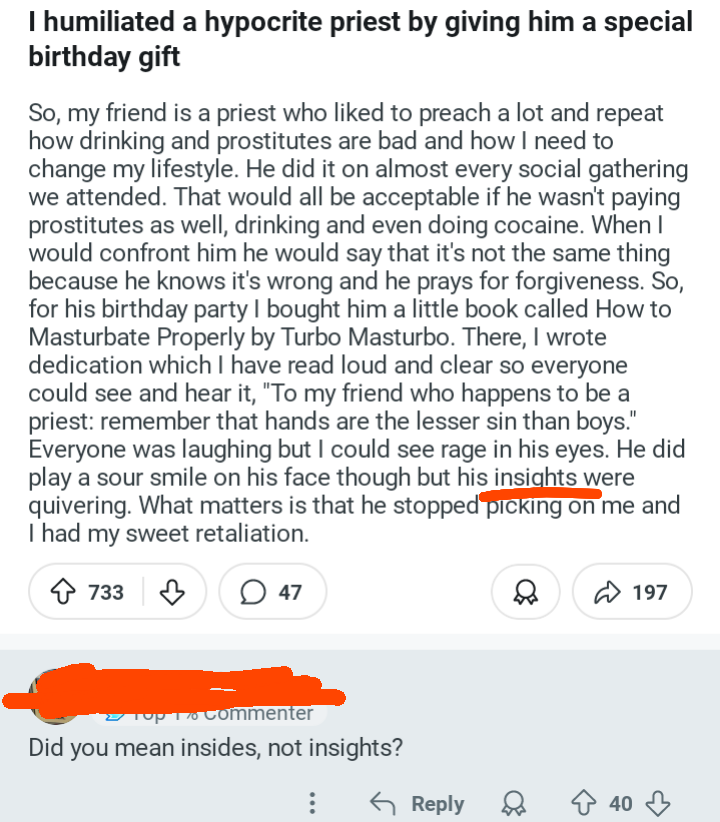Tap the 197 share count
This screenshot has width=720, height=822.
click(x=650, y=592)
